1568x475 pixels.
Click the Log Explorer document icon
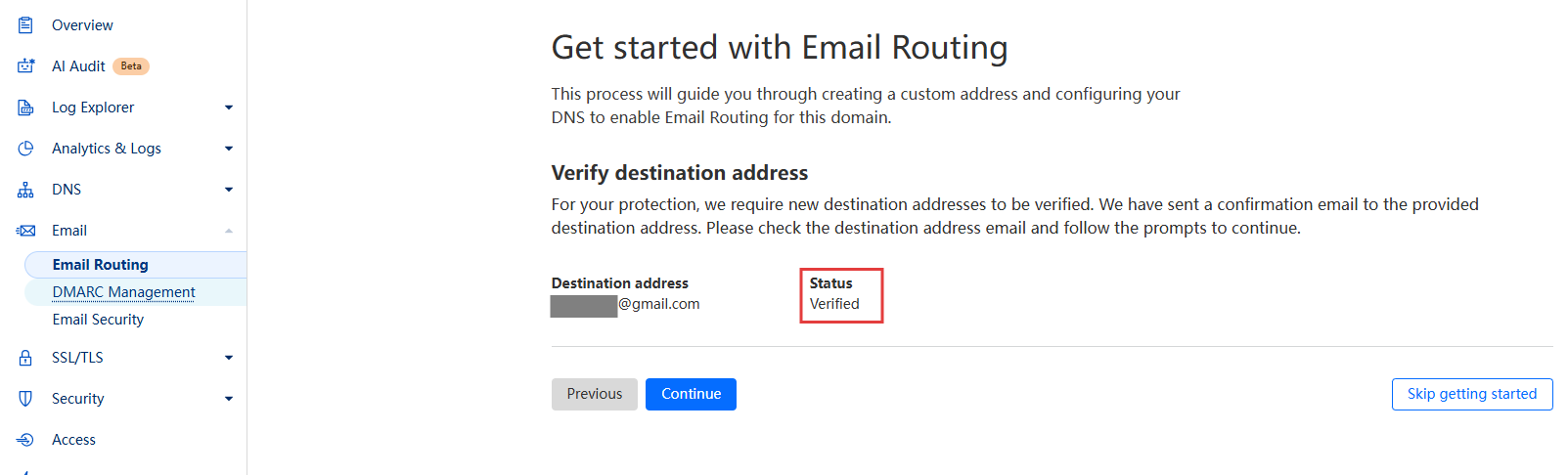coord(25,108)
